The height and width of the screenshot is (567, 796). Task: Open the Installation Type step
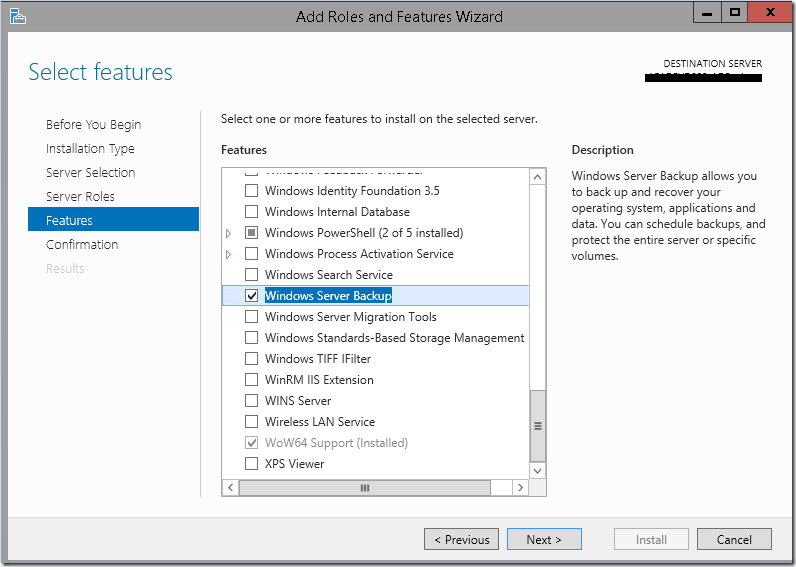(x=90, y=149)
